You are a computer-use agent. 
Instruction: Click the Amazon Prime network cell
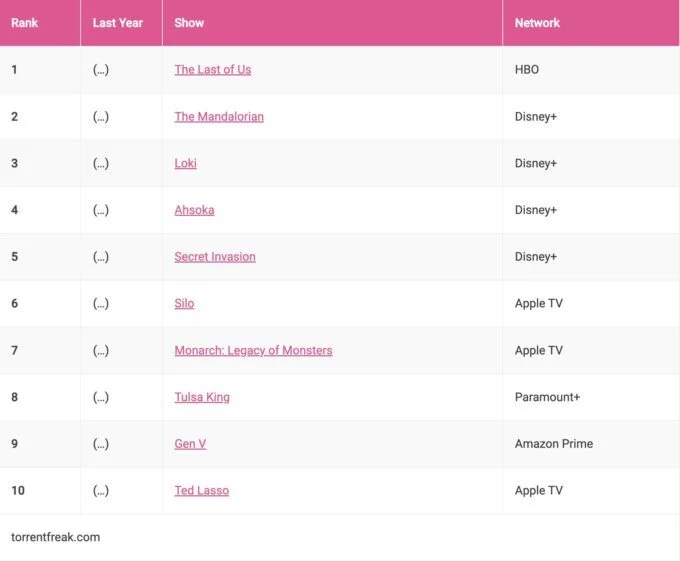point(553,444)
